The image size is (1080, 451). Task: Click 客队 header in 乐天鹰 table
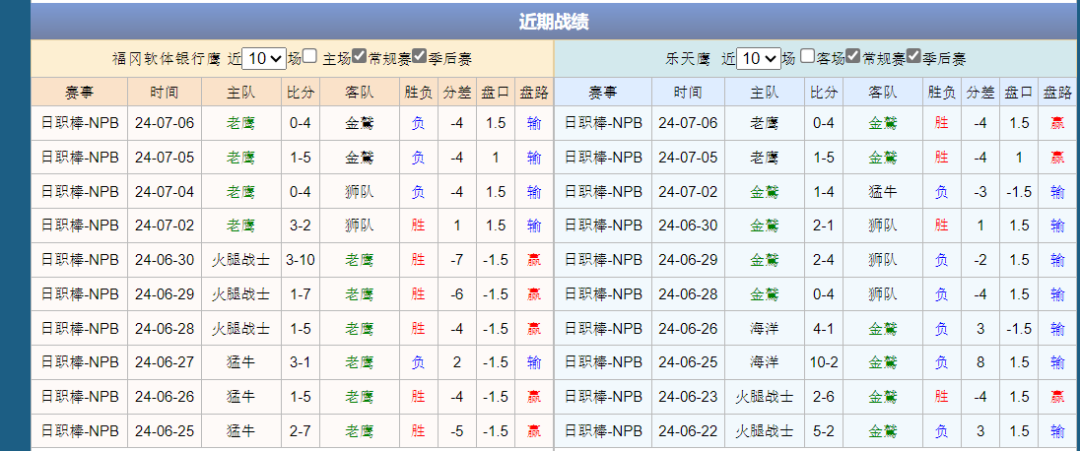883,92
